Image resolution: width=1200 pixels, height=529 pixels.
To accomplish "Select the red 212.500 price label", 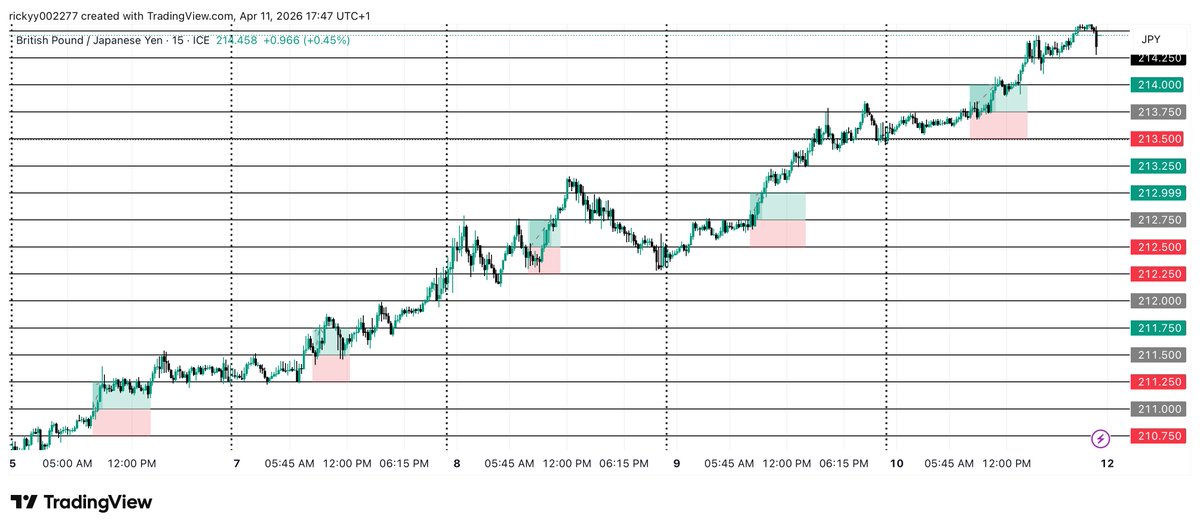I will (1157, 247).
